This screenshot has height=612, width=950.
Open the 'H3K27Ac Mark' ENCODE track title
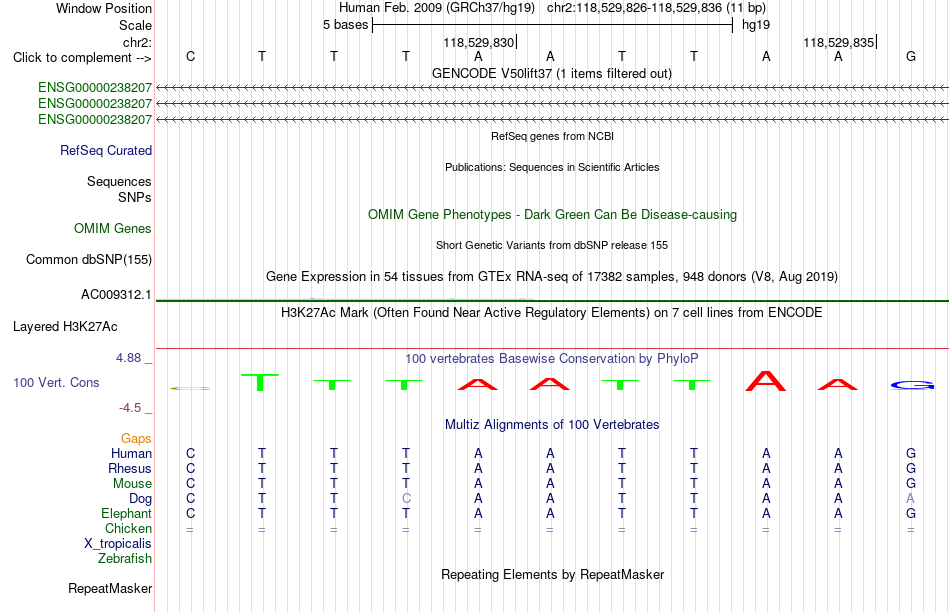pyautogui.click(x=552, y=313)
